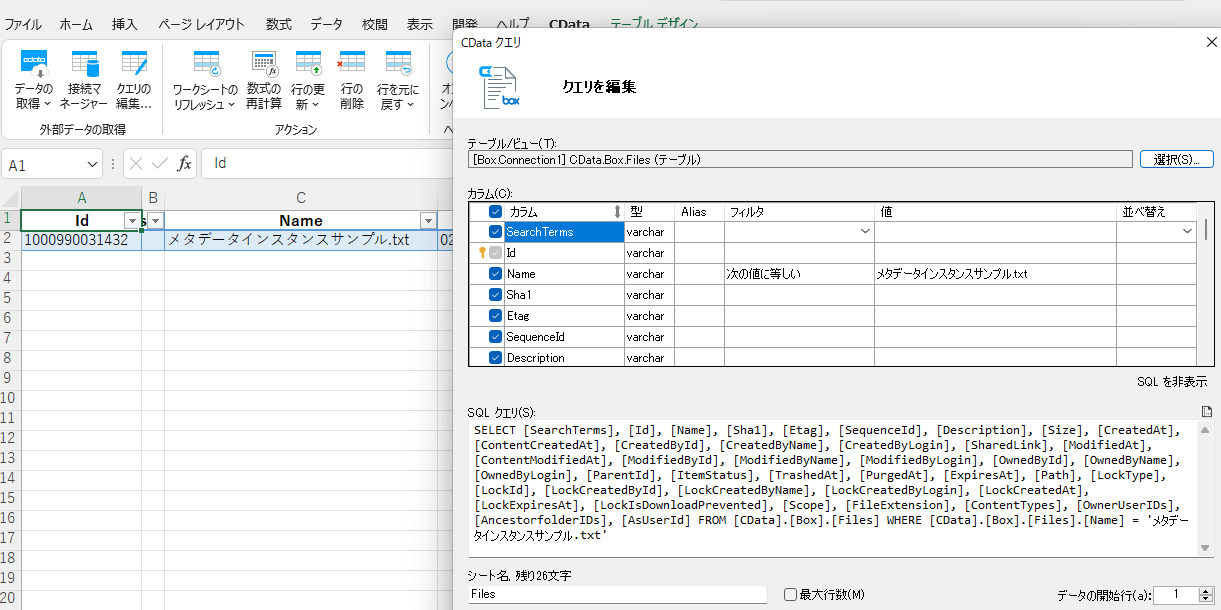Toggle the select-all カラム header checkbox
Viewport: 1221px width, 610px height.
495,212
